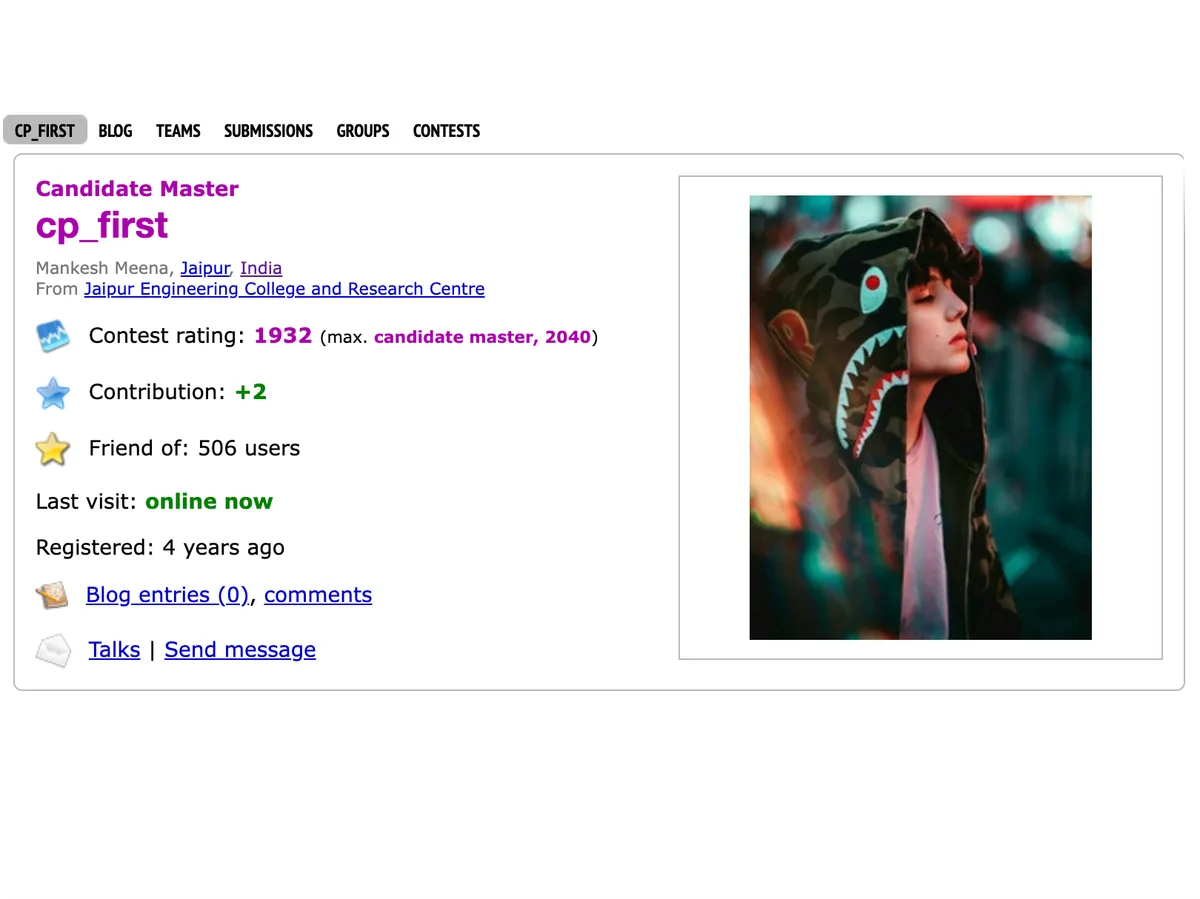This screenshot has height=899, width=1200.
Task: Open the TEAMS tab
Action: (178, 131)
